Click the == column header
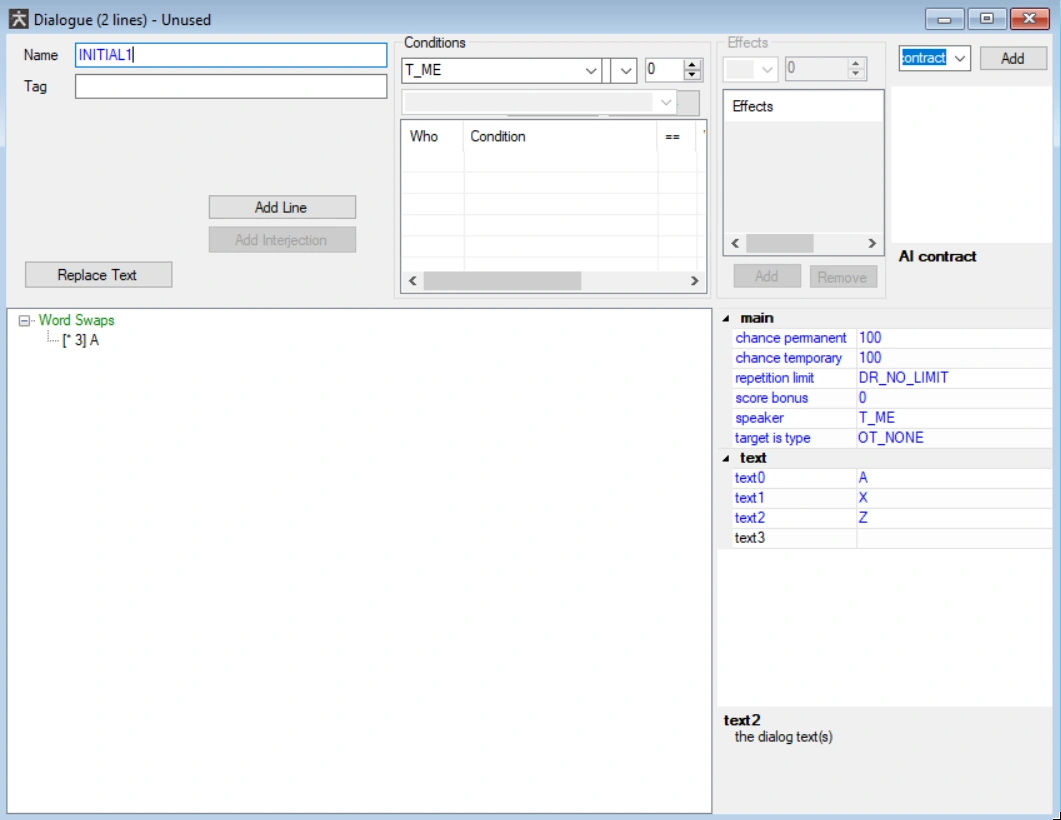The height and width of the screenshot is (820, 1061). [x=676, y=137]
